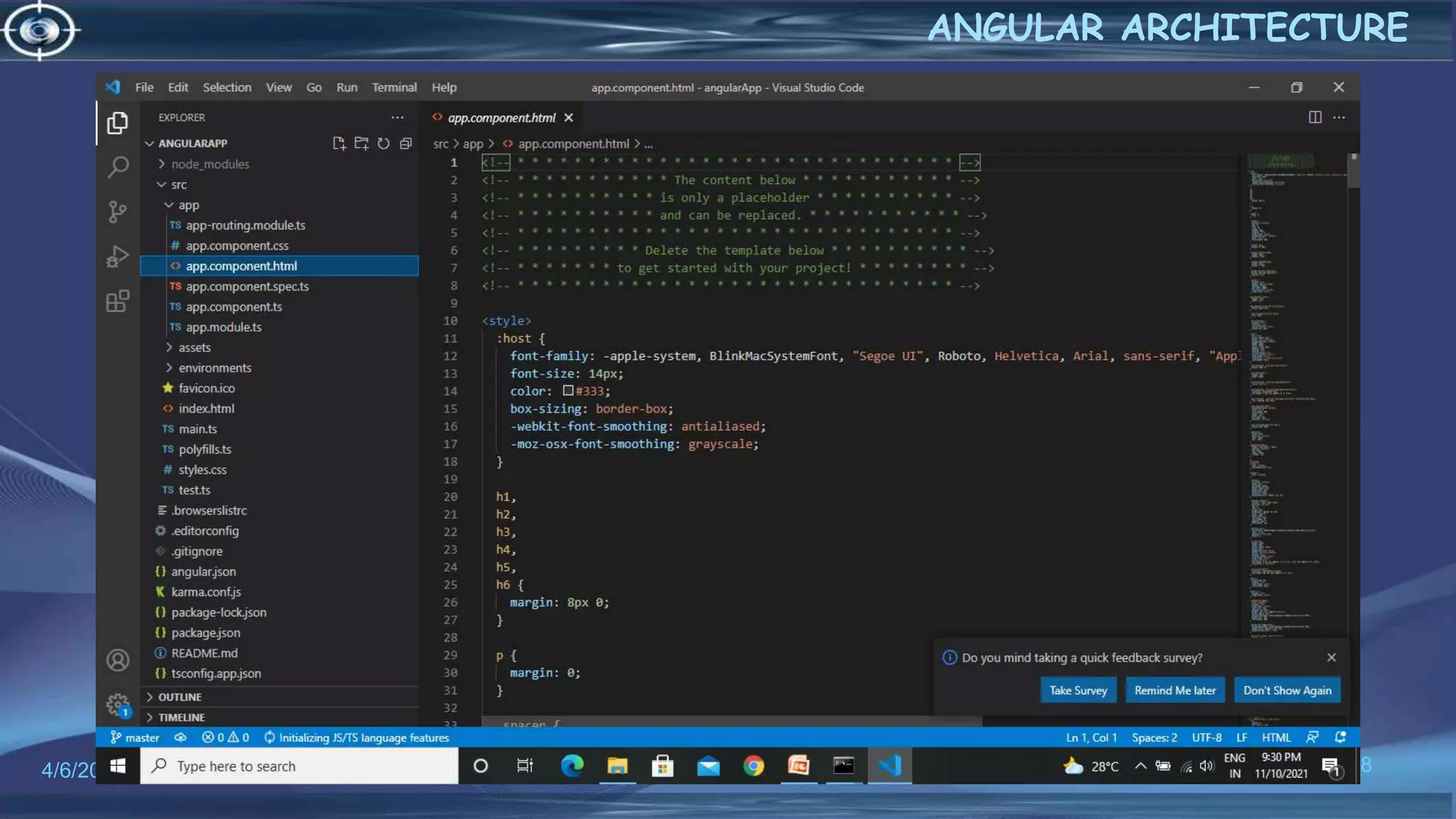Open the Accounts menu icon

pyautogui.click(x=117, y=660)
